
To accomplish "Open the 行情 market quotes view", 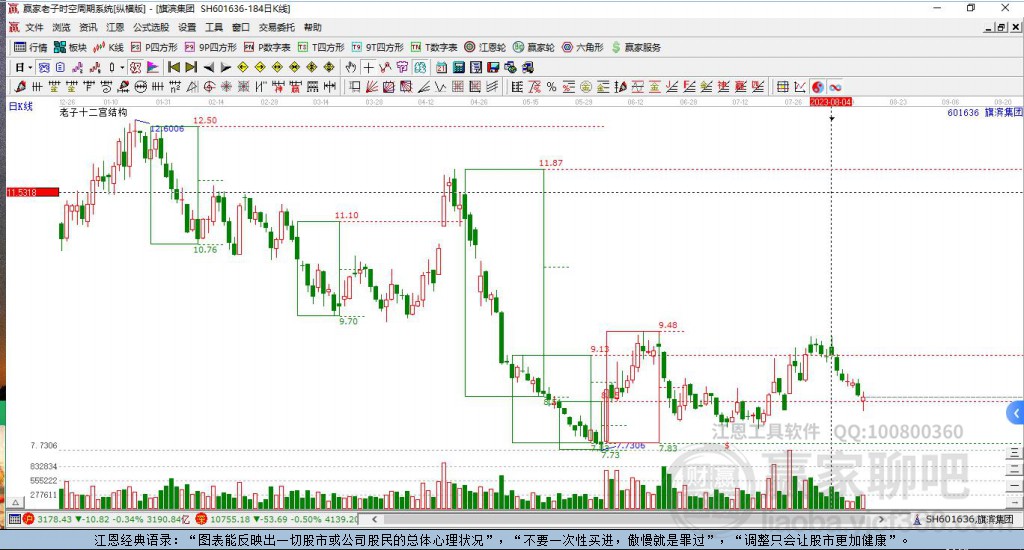I will point(31,47).
